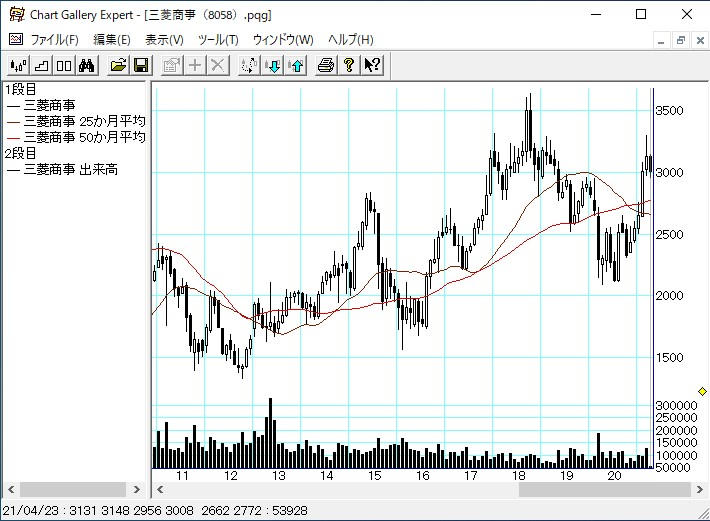
Task: Click the blue down arrow icon
Action: (273, 66)
